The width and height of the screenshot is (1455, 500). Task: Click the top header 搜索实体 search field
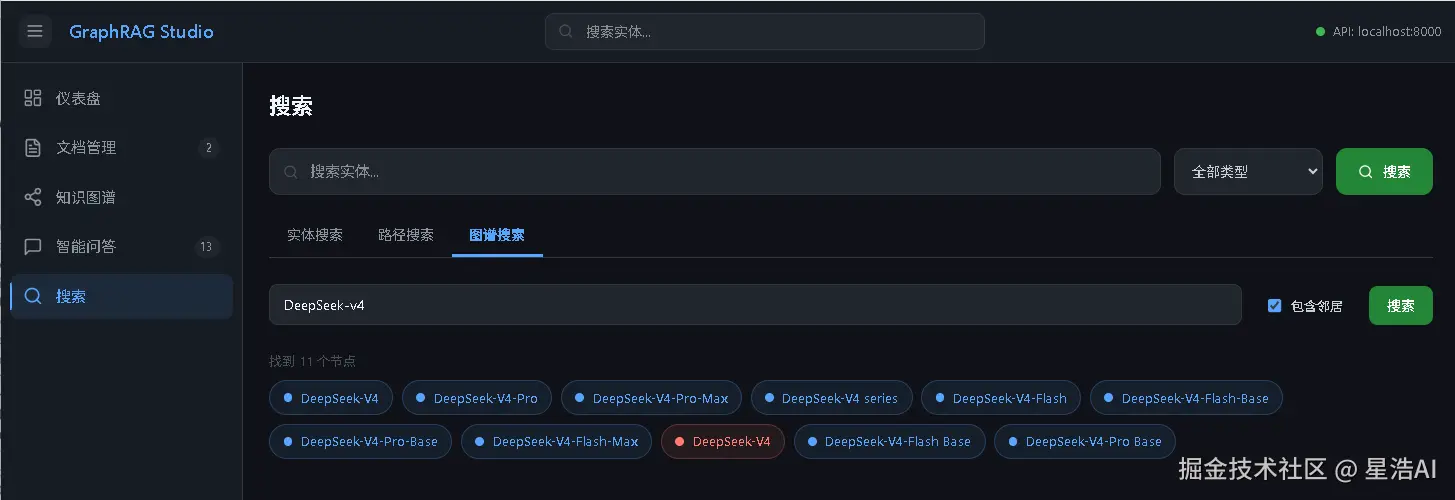tap(765, 32)
